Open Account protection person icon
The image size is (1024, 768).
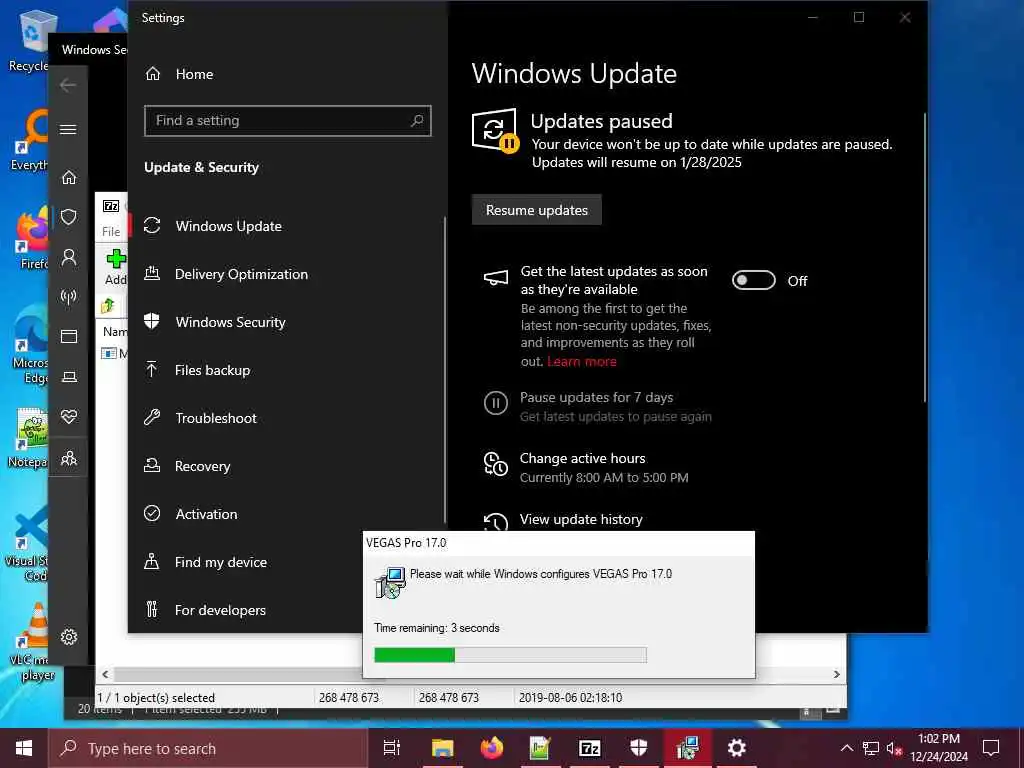click(x=69, y=257)
